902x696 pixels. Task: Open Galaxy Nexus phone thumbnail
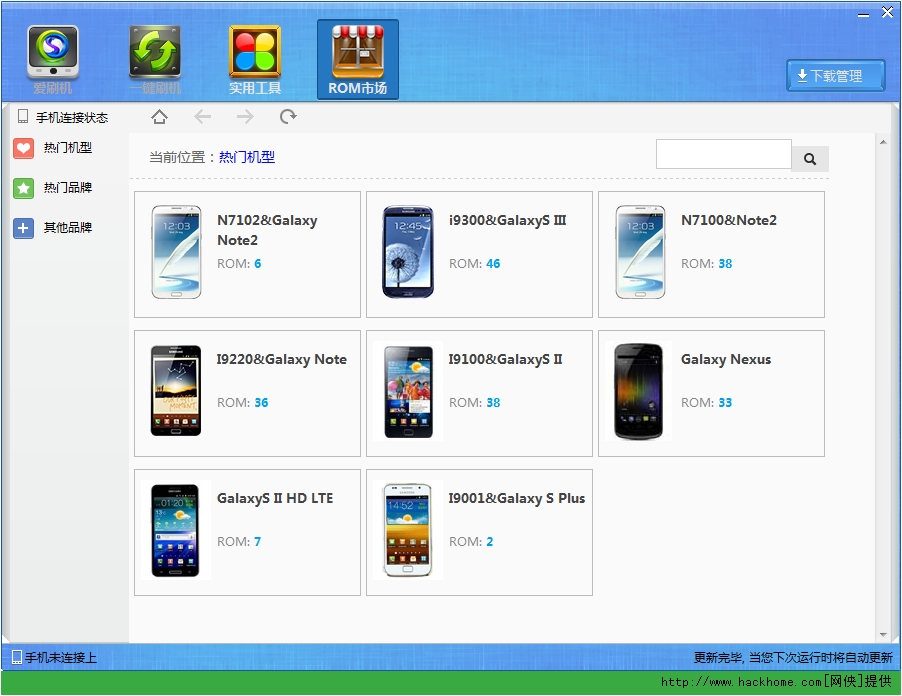(x=639, y=392)
